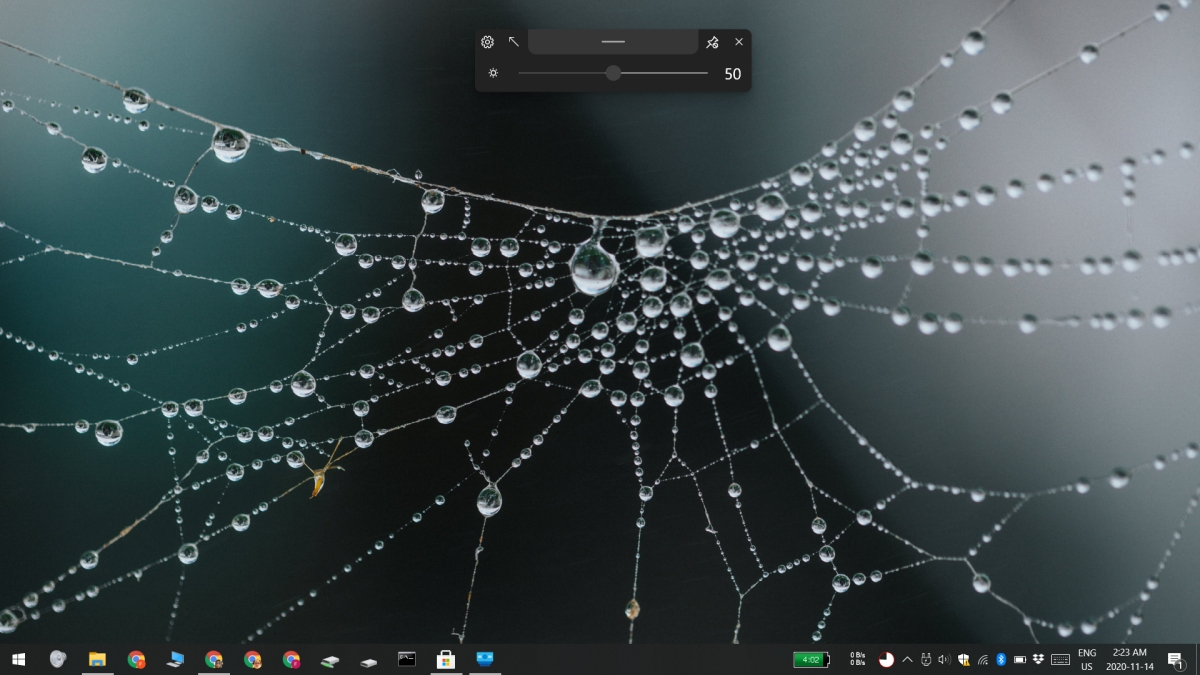Open the security shield warning in the tray
1200x675 pixels.
tap(963, 660)
